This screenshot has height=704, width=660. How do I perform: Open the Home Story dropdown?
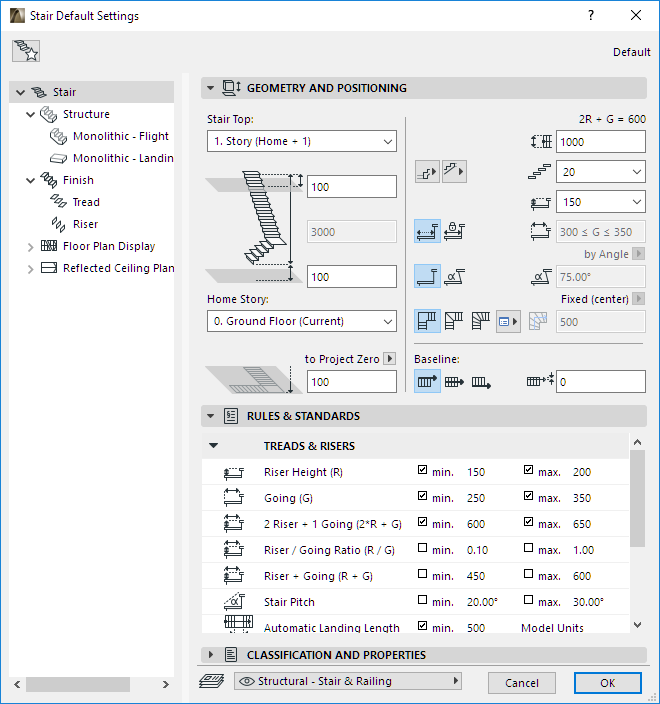pyautogui.click(x=302, y=321)
